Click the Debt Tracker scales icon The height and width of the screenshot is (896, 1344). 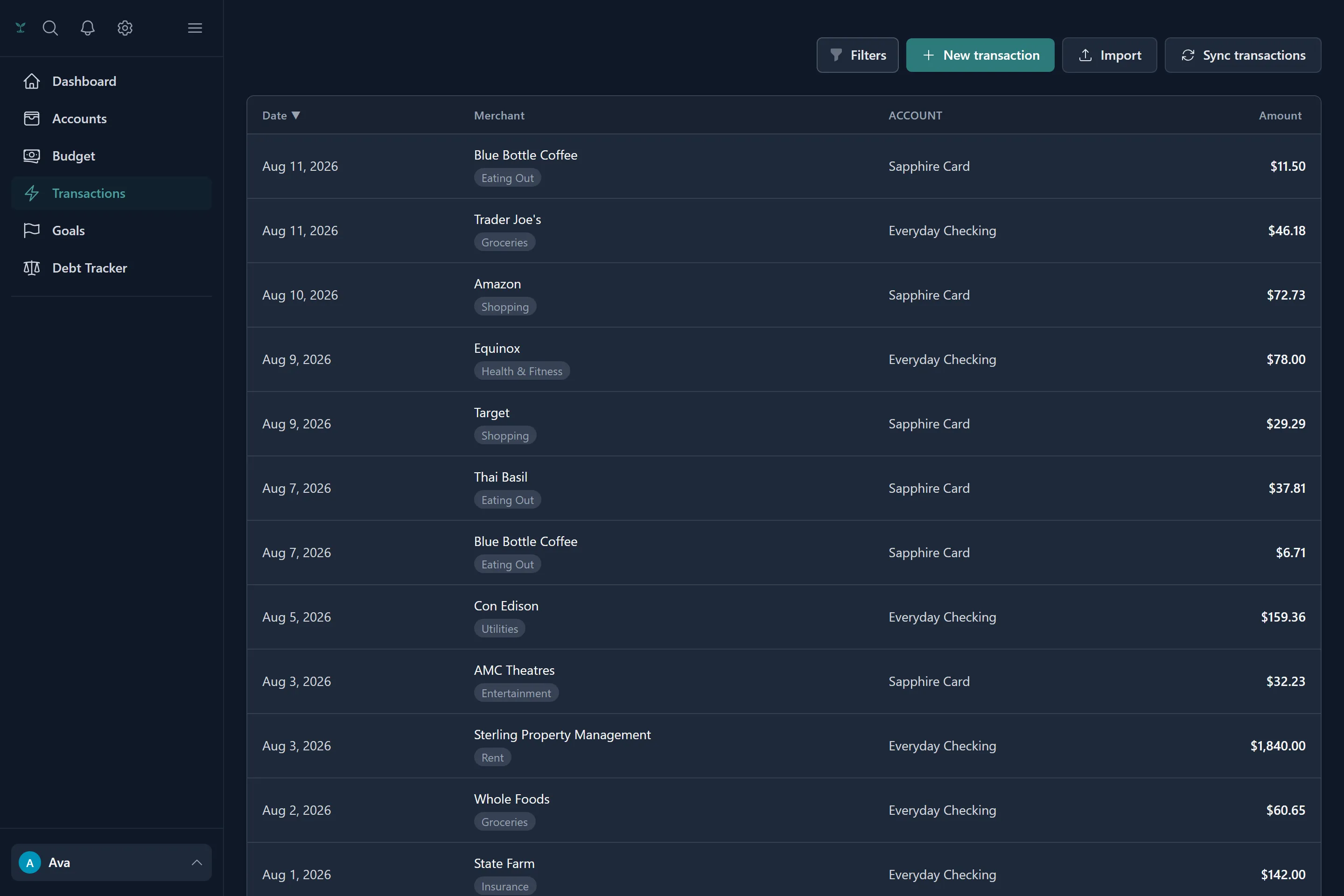click(x=31, y=268)
